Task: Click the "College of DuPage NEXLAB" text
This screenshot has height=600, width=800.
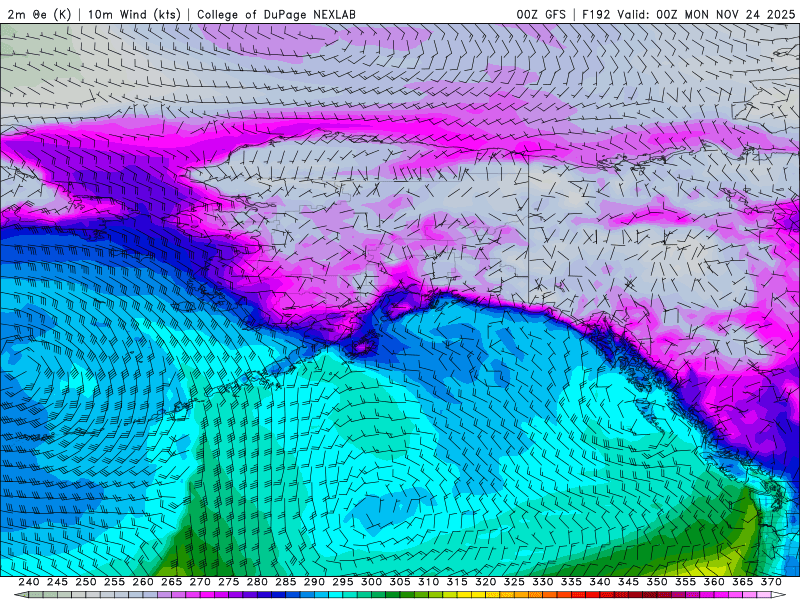Action: click(x=276, y=14)
